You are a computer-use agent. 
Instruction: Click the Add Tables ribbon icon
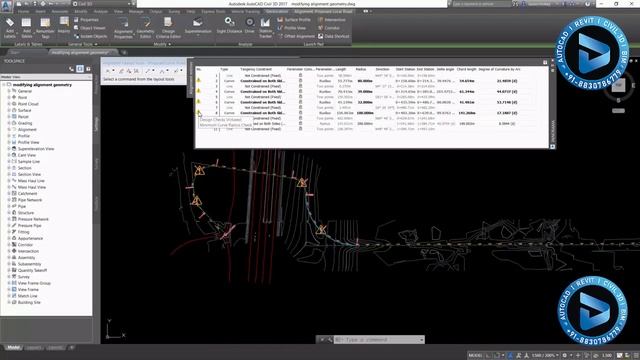(x=27, y=28)
